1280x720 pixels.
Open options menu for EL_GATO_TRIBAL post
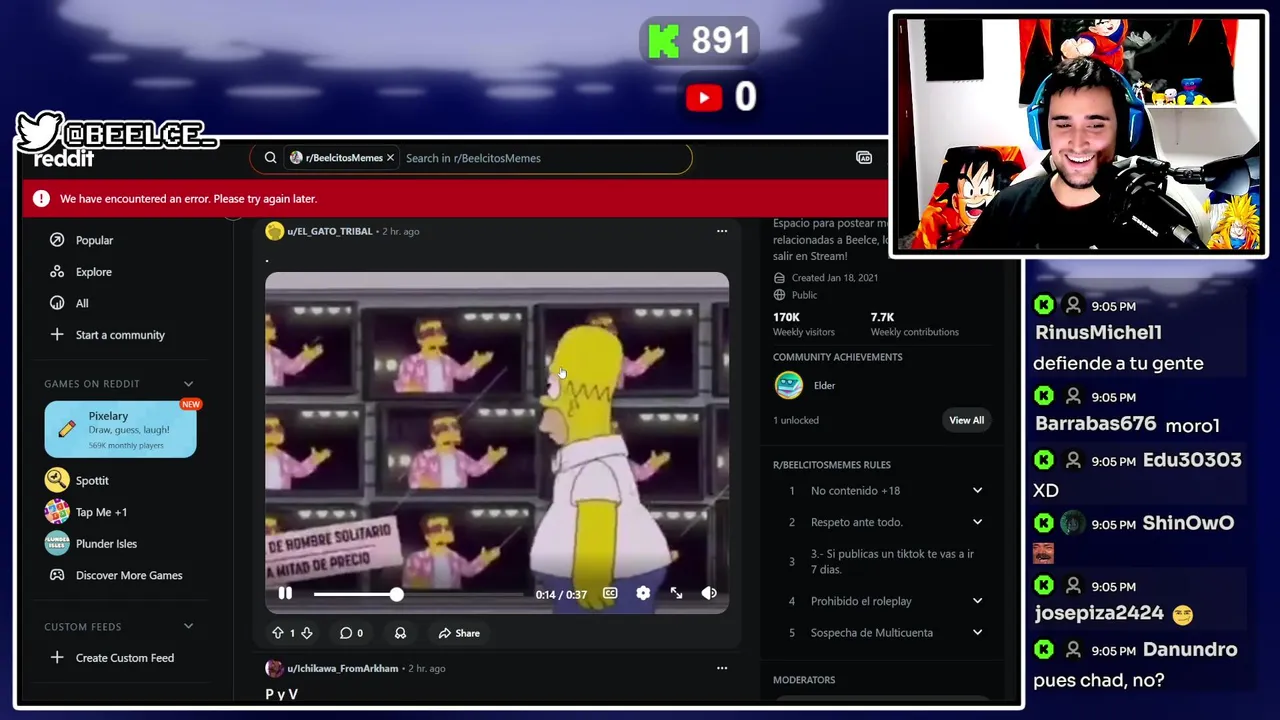click(722, 231)
